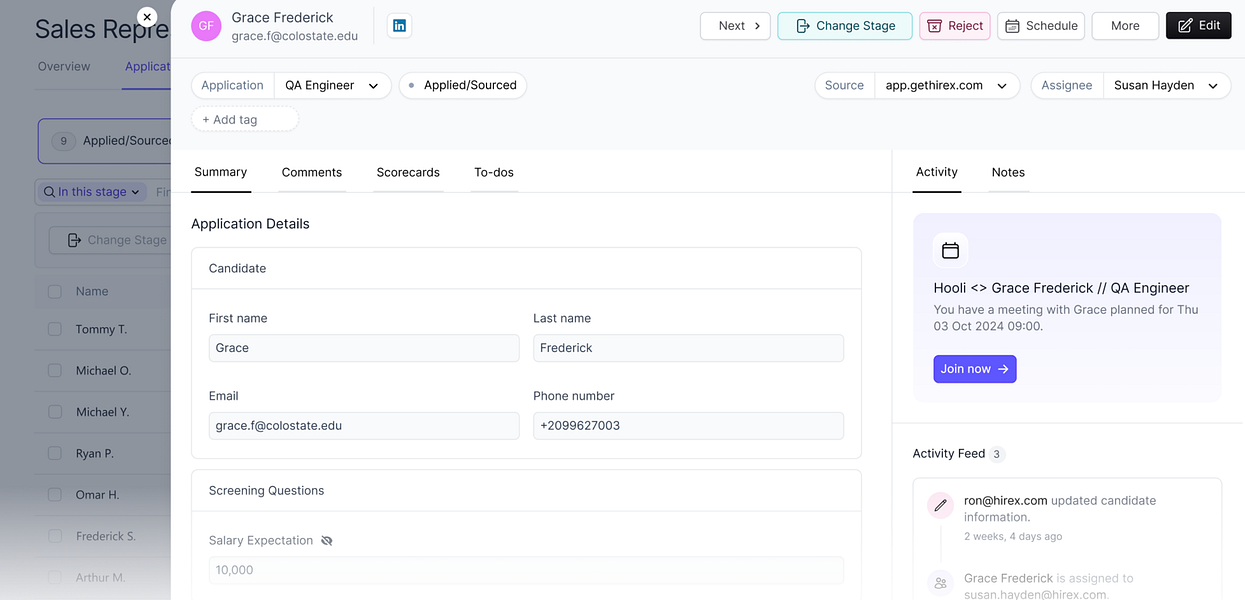Click the people icon in the activity feed
The height and width of the screenshot is (600, 1245).
pyautogui.click(x=940, y=583)
